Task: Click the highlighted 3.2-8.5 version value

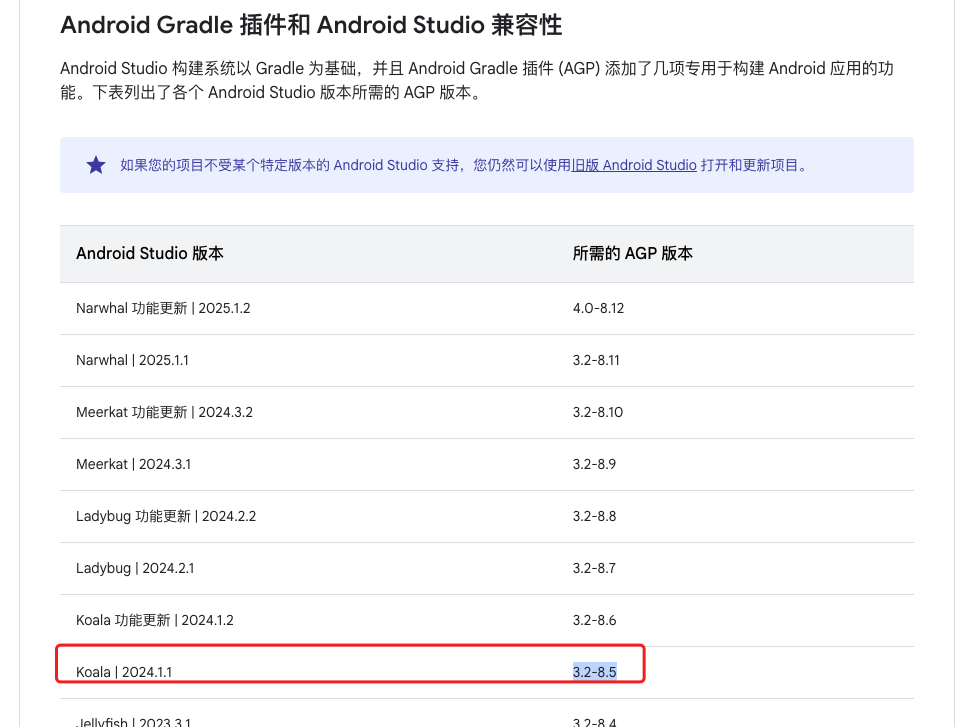Action: (x=594, y=672)
